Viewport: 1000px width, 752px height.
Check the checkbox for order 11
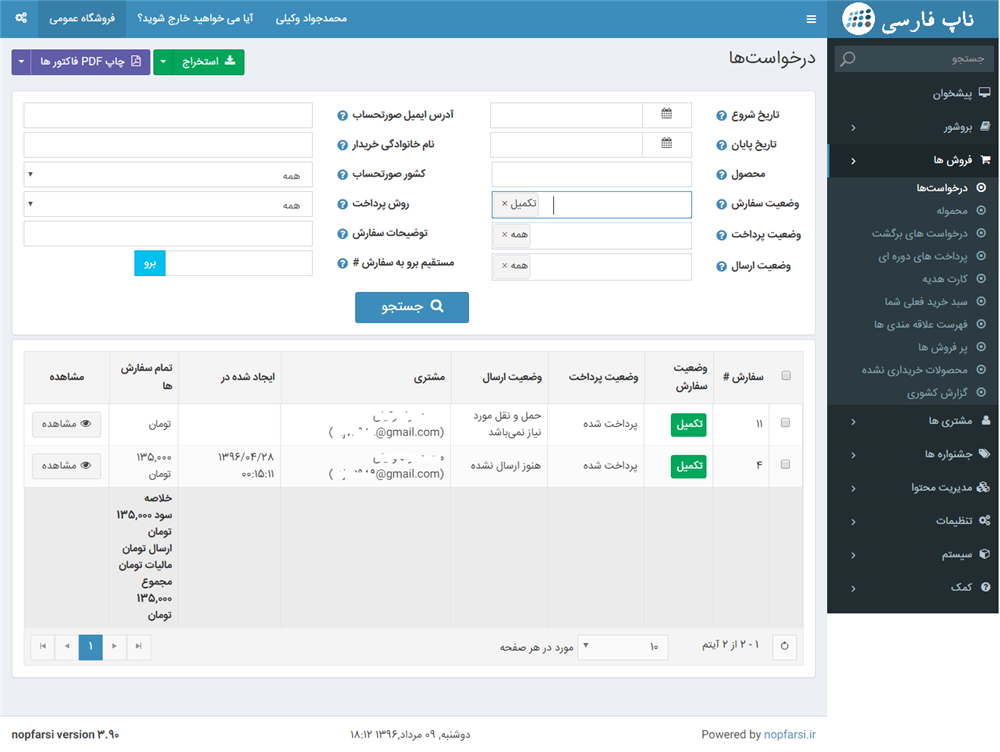pyautogui.click(x=785, y=424)
